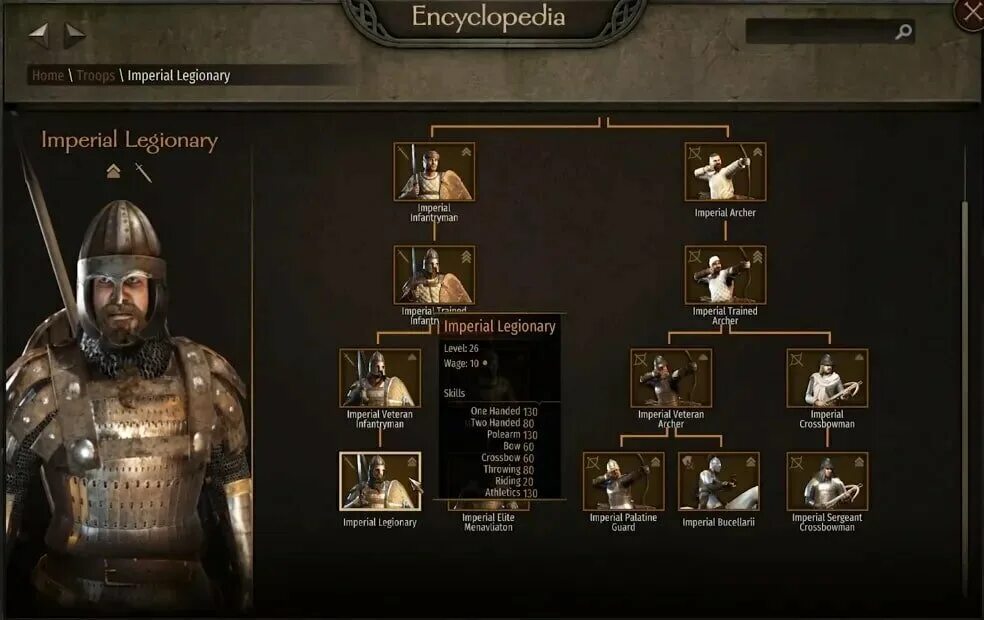Select Imperial Veteran Infantryman portrait

(380, 378)
